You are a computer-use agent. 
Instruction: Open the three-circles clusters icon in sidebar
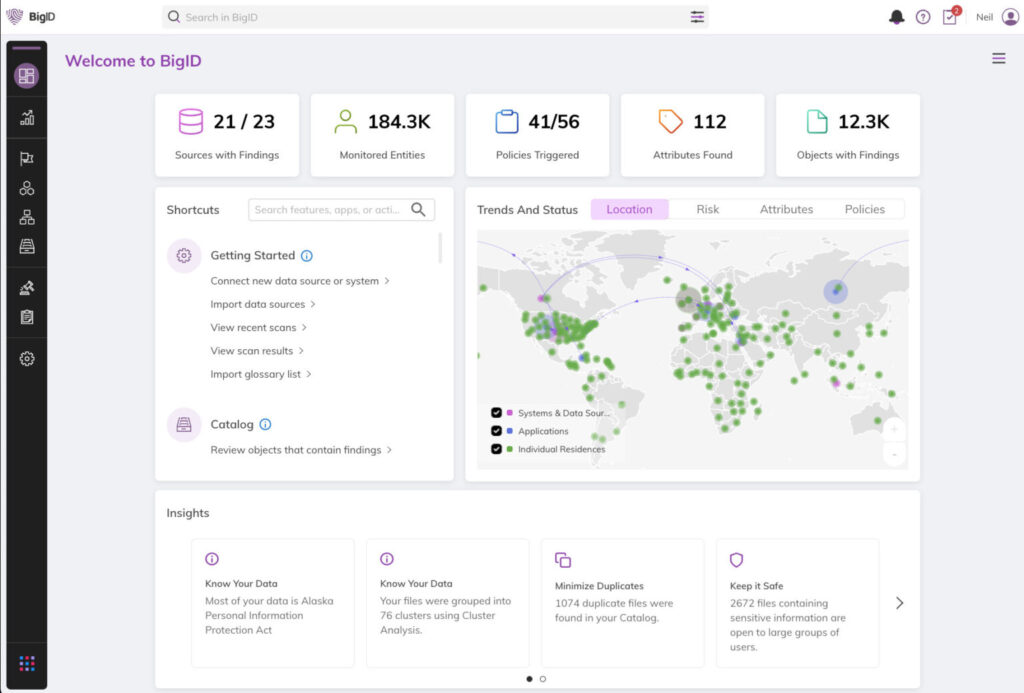27,188
